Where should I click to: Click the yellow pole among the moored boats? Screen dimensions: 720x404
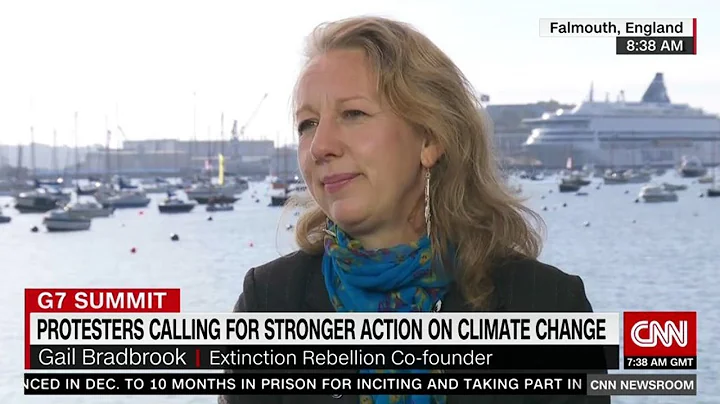221,169
